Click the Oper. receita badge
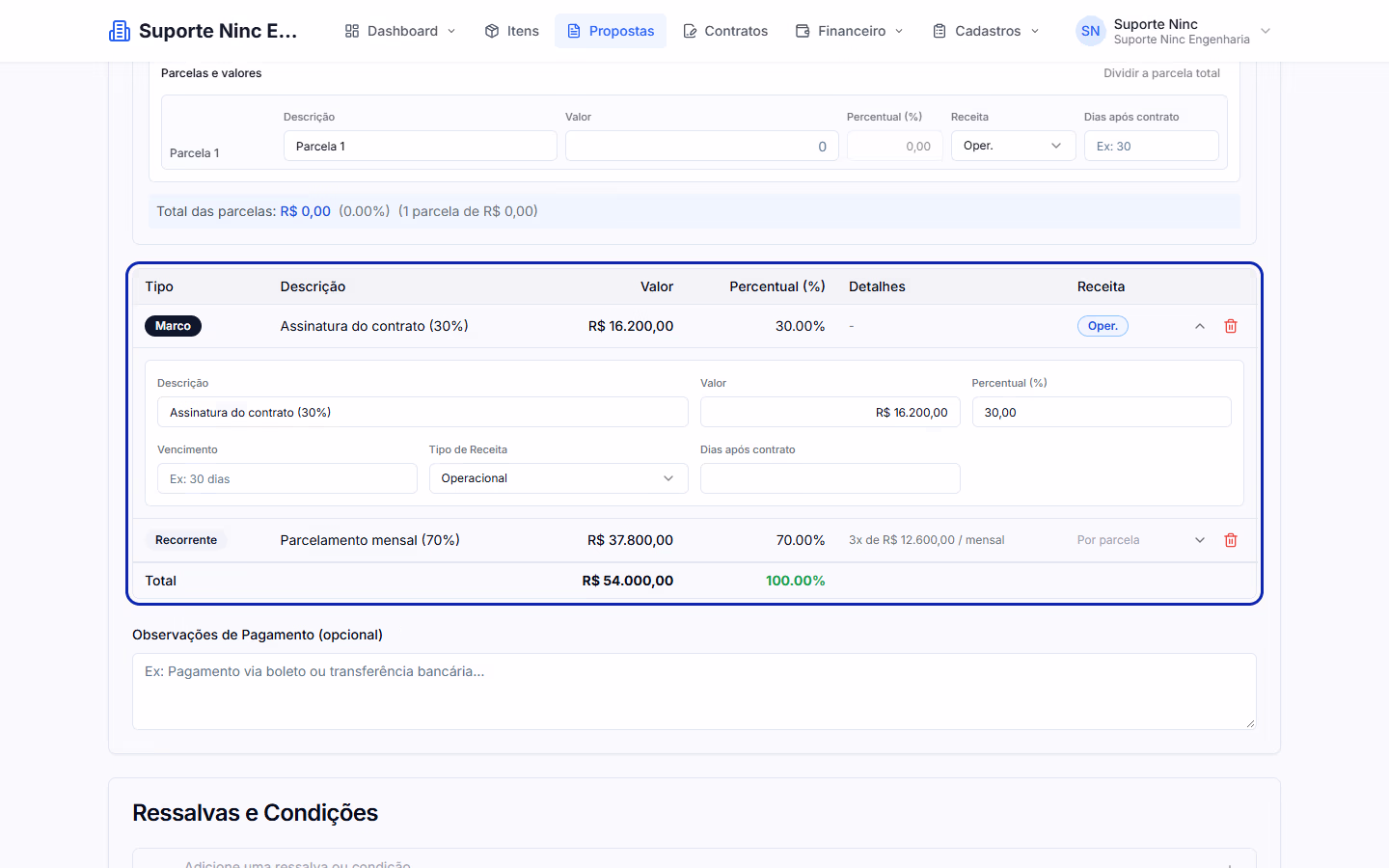 (1103, 326)
